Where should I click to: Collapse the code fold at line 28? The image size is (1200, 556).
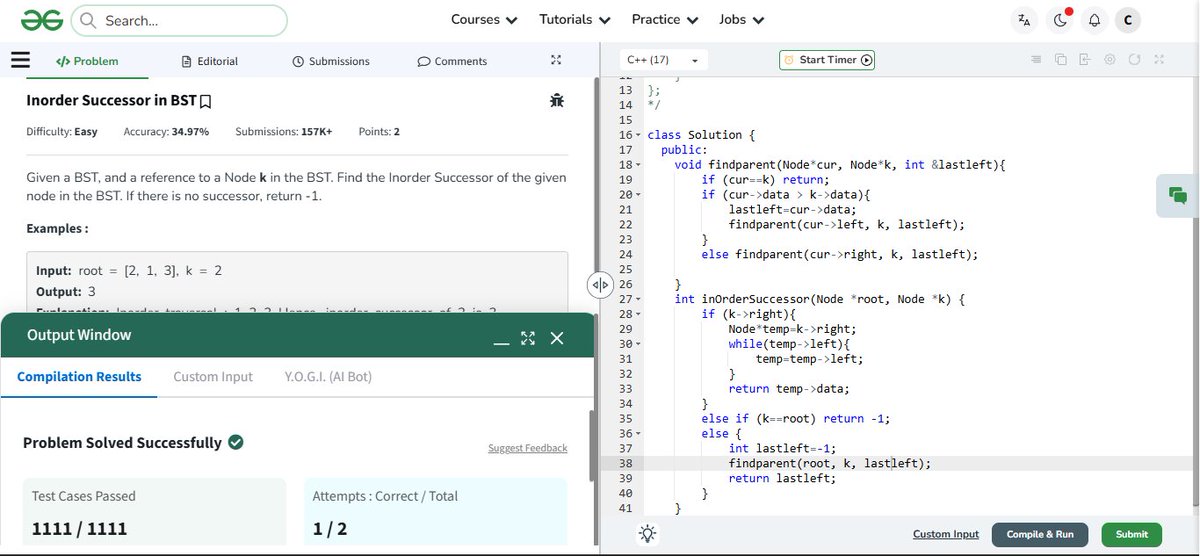638,314
